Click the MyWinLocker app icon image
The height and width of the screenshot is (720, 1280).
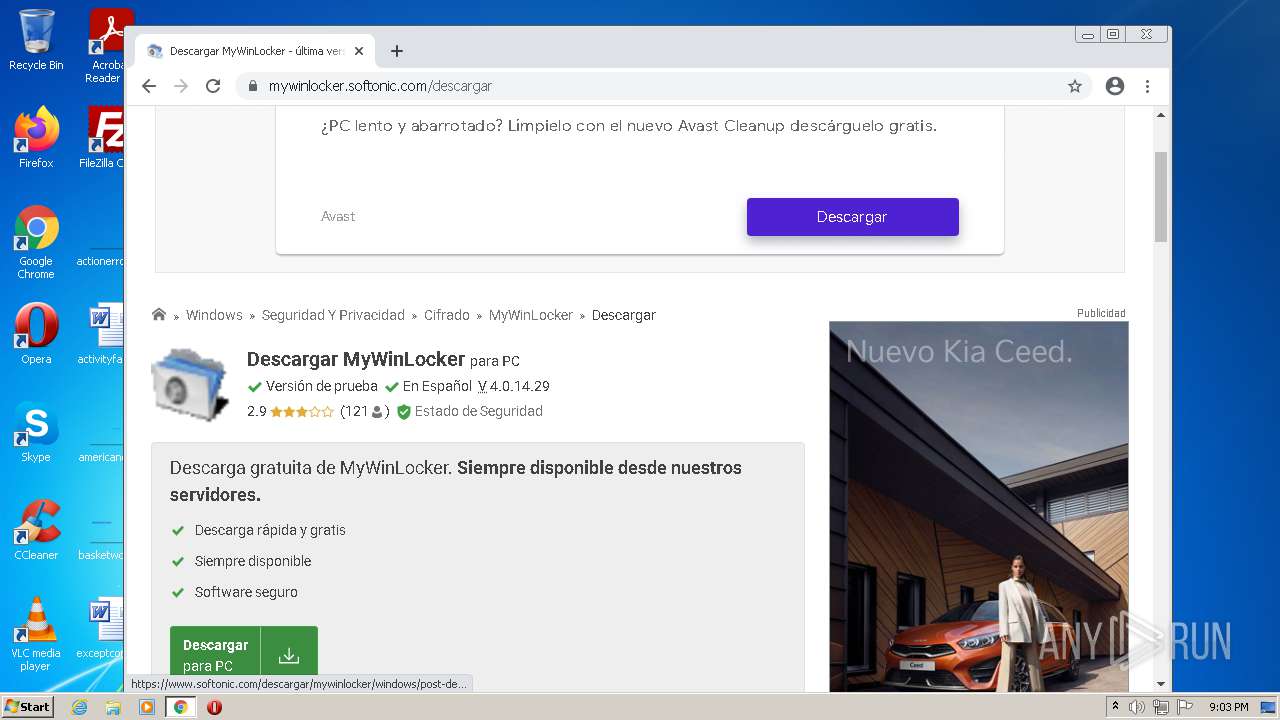[190, 384]
